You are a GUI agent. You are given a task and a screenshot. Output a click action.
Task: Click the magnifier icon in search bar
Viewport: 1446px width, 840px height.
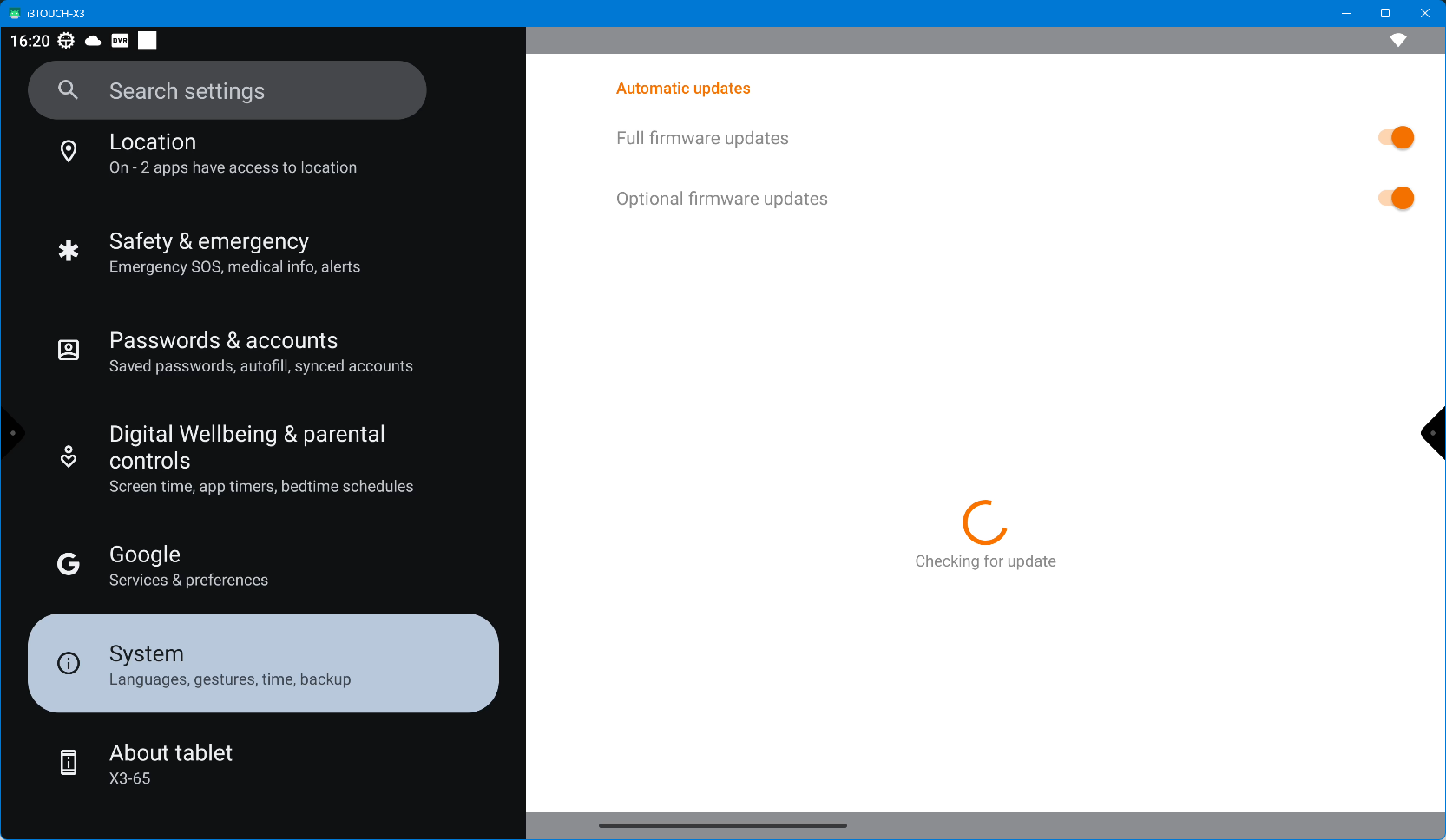pyautogui.click(x=68, y=90)
